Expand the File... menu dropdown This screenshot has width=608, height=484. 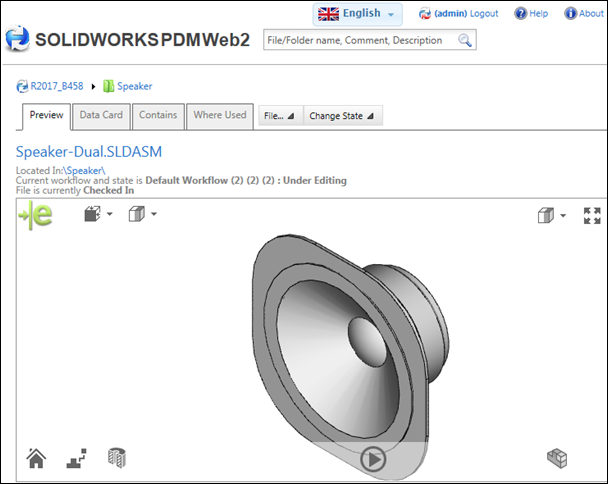pos(279,116)
